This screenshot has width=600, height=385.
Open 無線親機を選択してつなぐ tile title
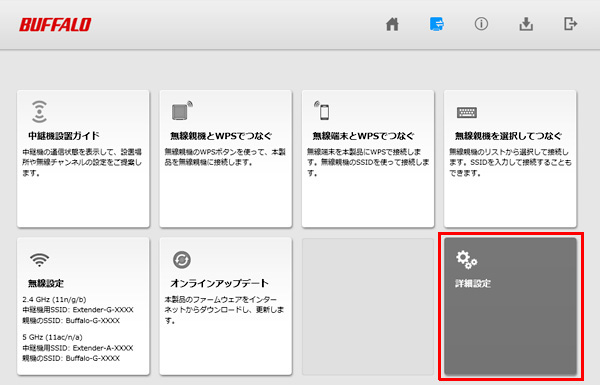508,136
